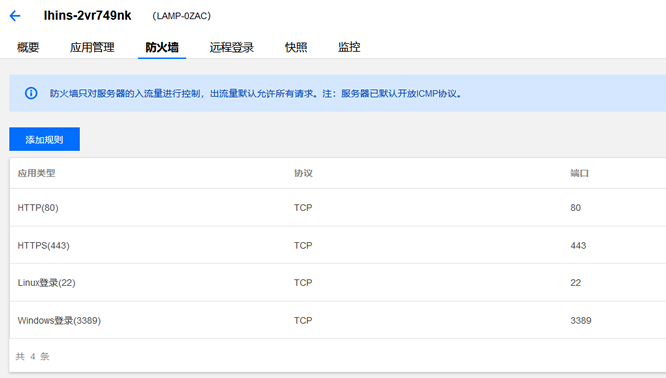Select the HTTPS(443) row label
The image size is (666, 378).
(43, 245)
